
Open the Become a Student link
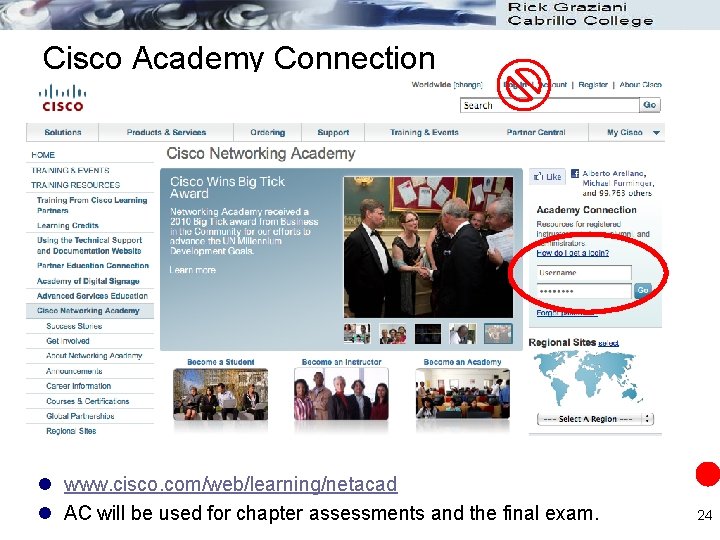click(x=220, y=362)
